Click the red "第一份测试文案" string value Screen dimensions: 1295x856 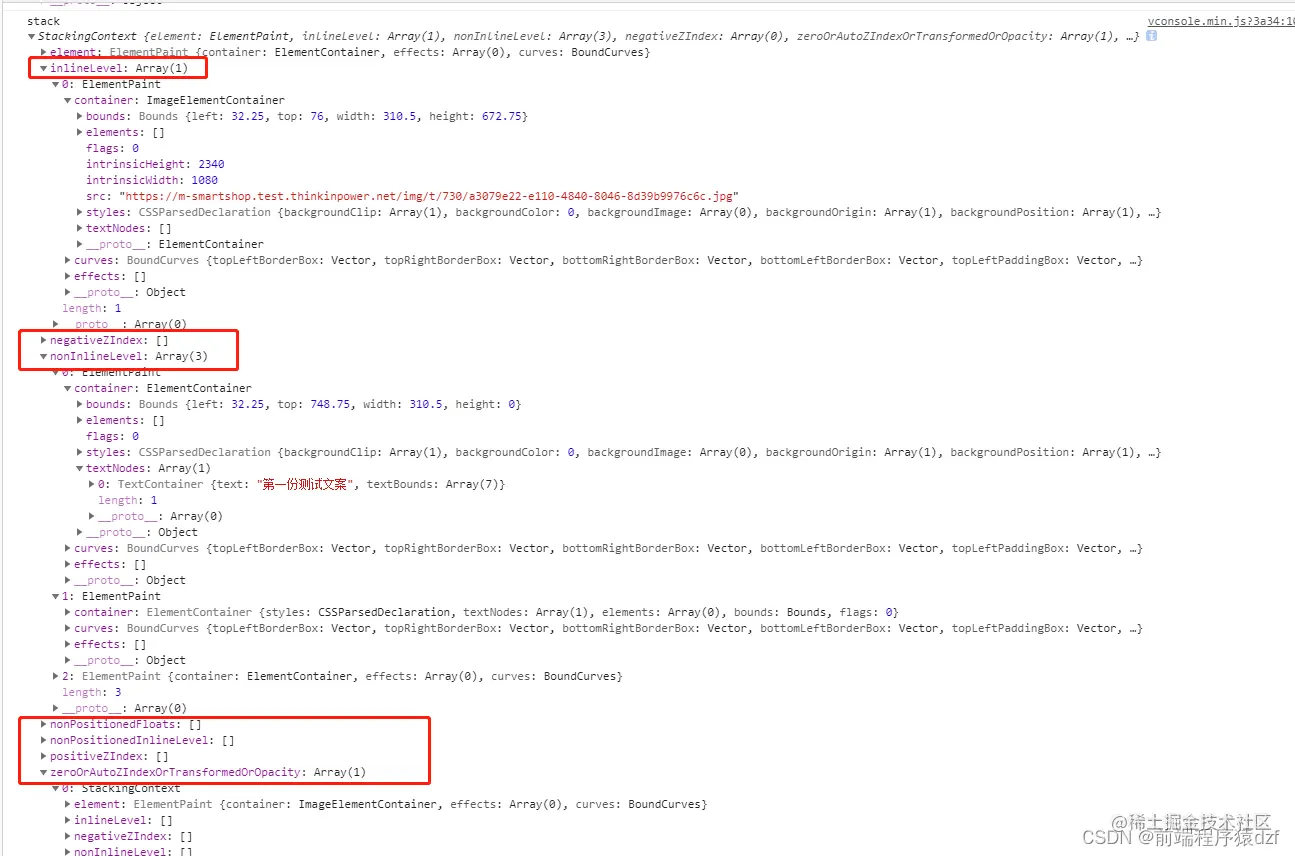pos(307,484)
